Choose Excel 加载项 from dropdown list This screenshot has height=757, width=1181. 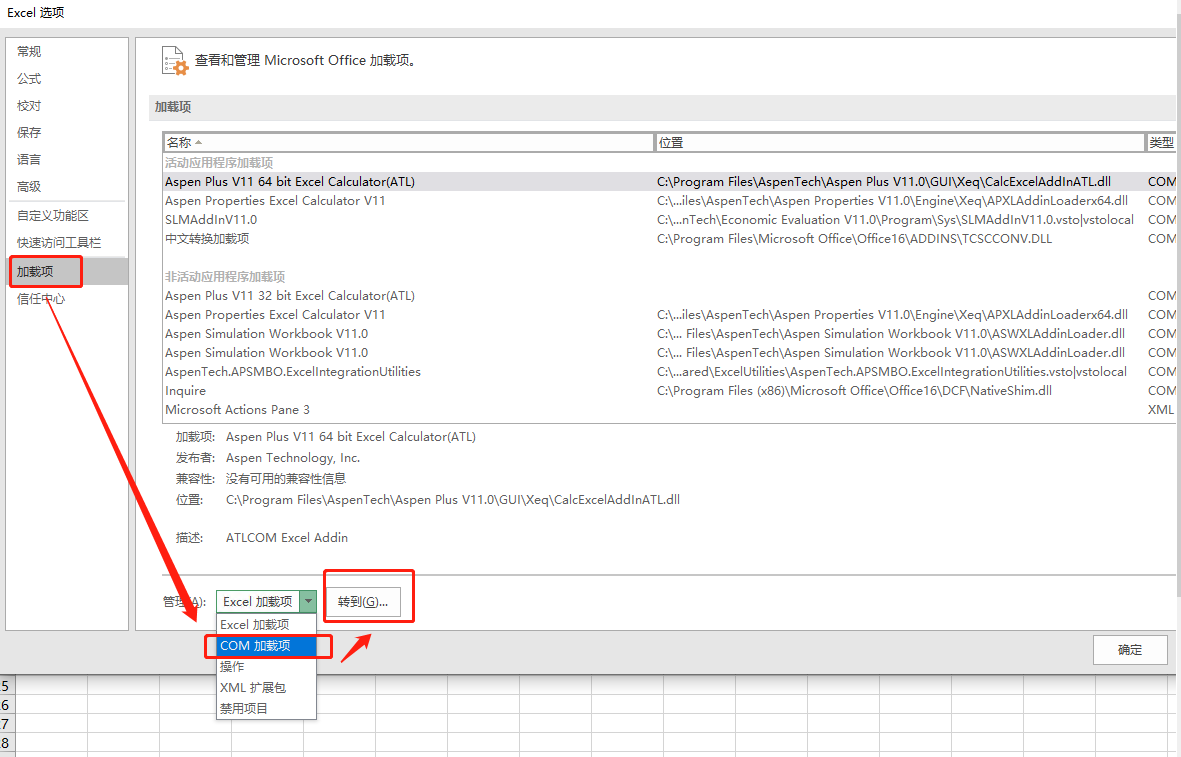pos(266,624)
